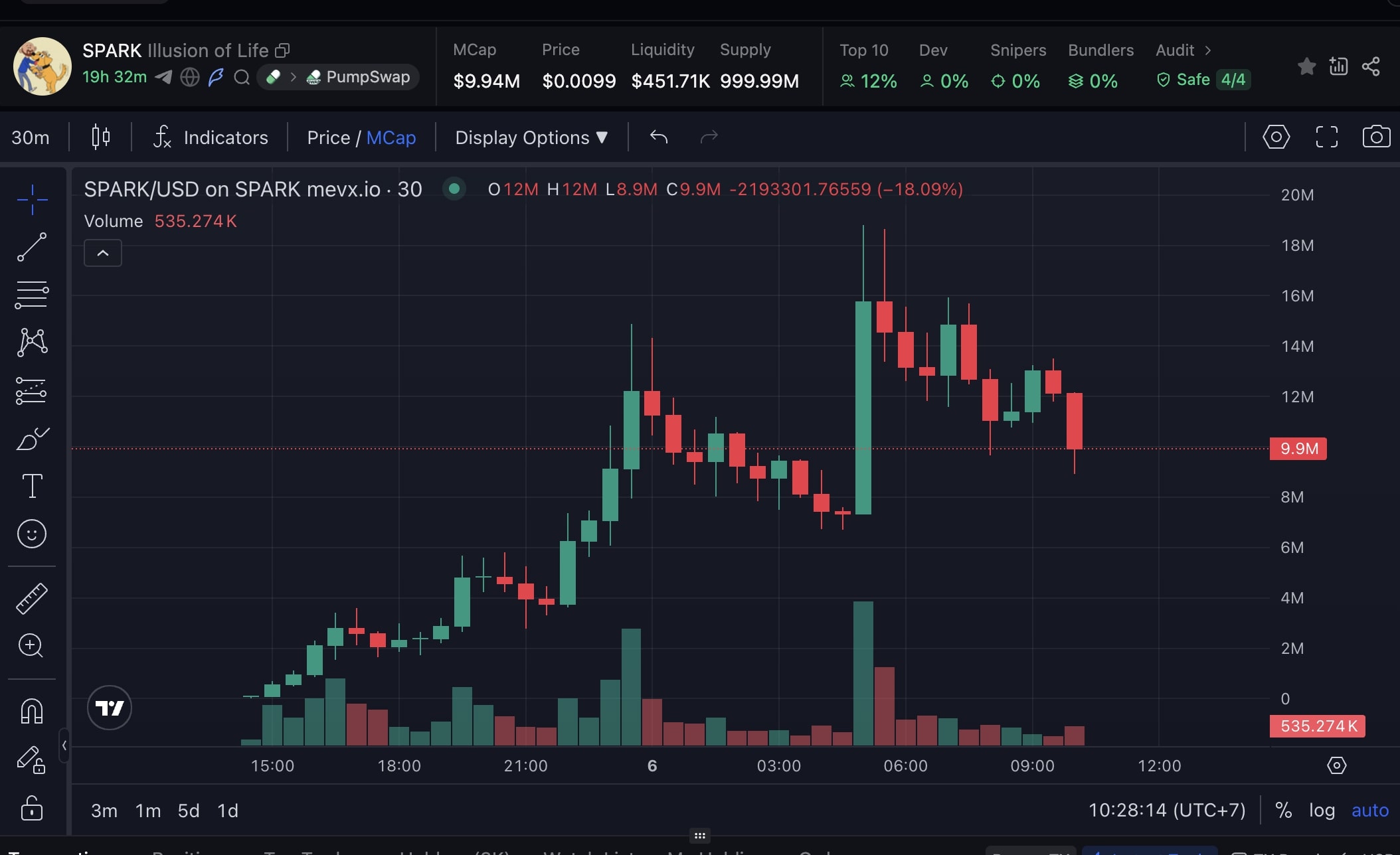This screenshot has height=855, width=1400.
Task: Select the ruler measure tool
Action: 32,598
